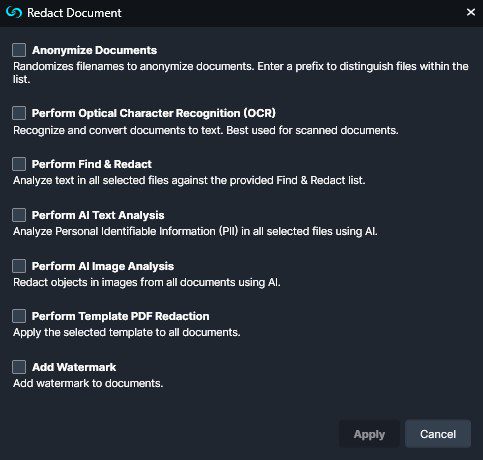Close the Redact Document dialog with X
Viewport: 483px width, 460px height.
471,12
